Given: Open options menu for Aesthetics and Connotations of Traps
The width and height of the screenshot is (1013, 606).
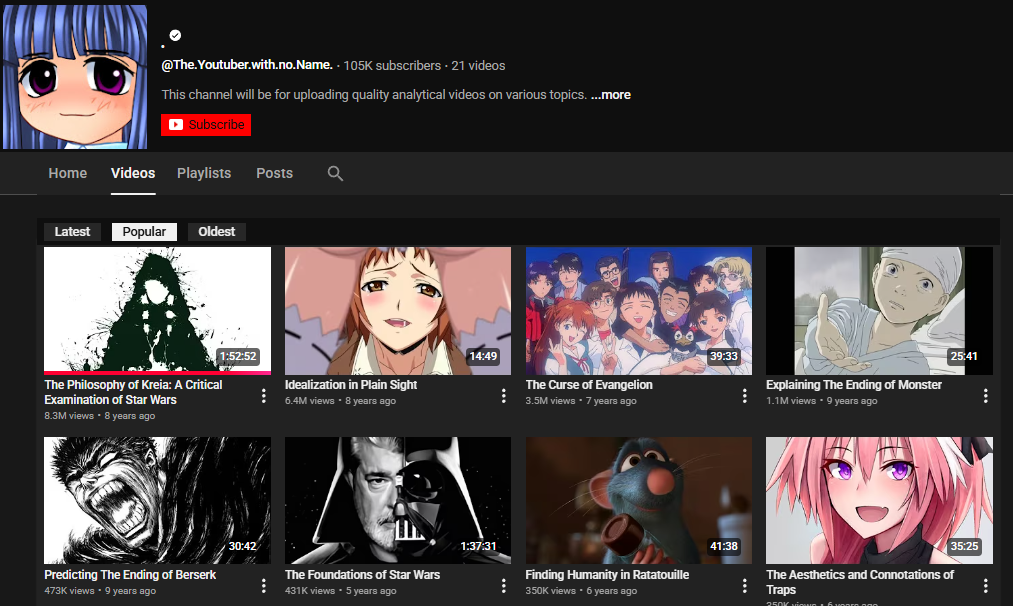Looking at the screenshot, I should (985, 585).
